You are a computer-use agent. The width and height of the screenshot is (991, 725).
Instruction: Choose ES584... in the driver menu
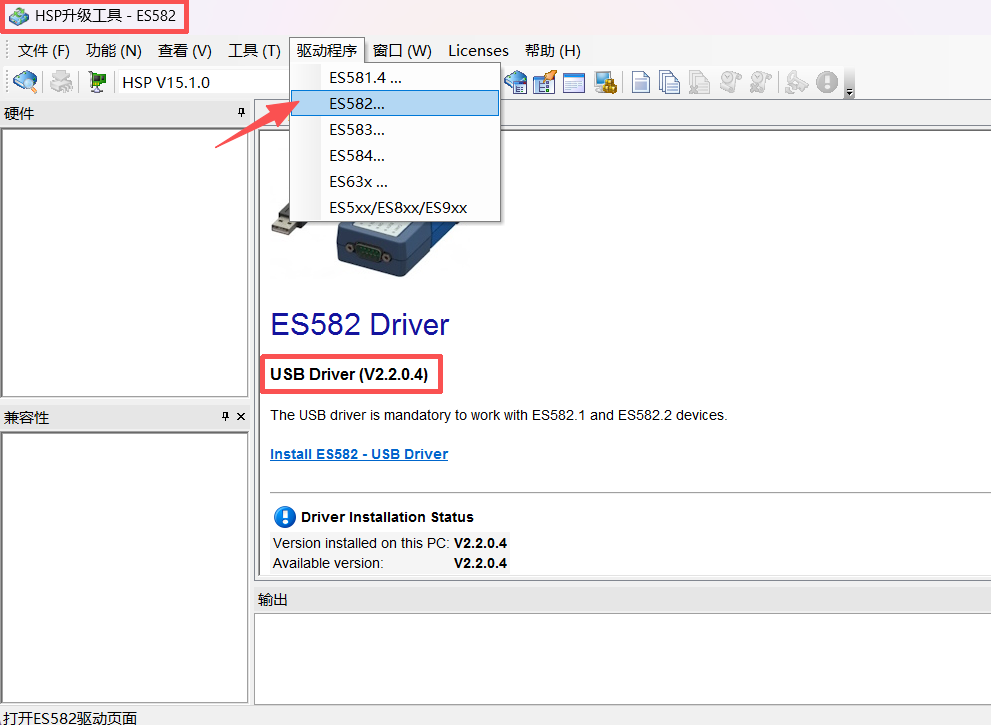[x=395, y=155]
